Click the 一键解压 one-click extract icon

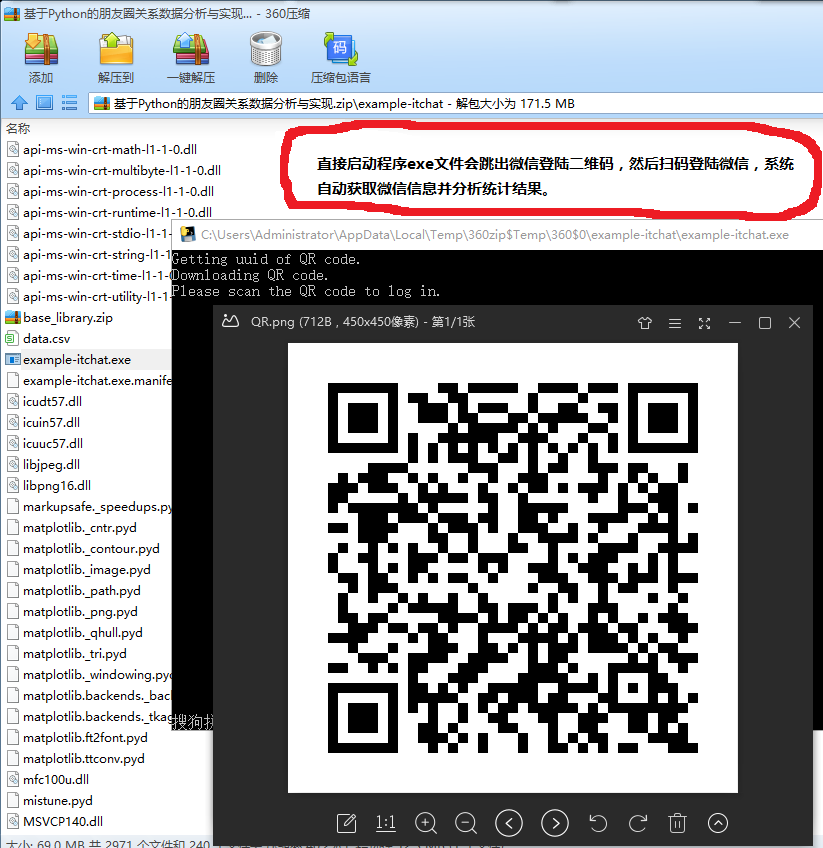[x=191, y=57]
